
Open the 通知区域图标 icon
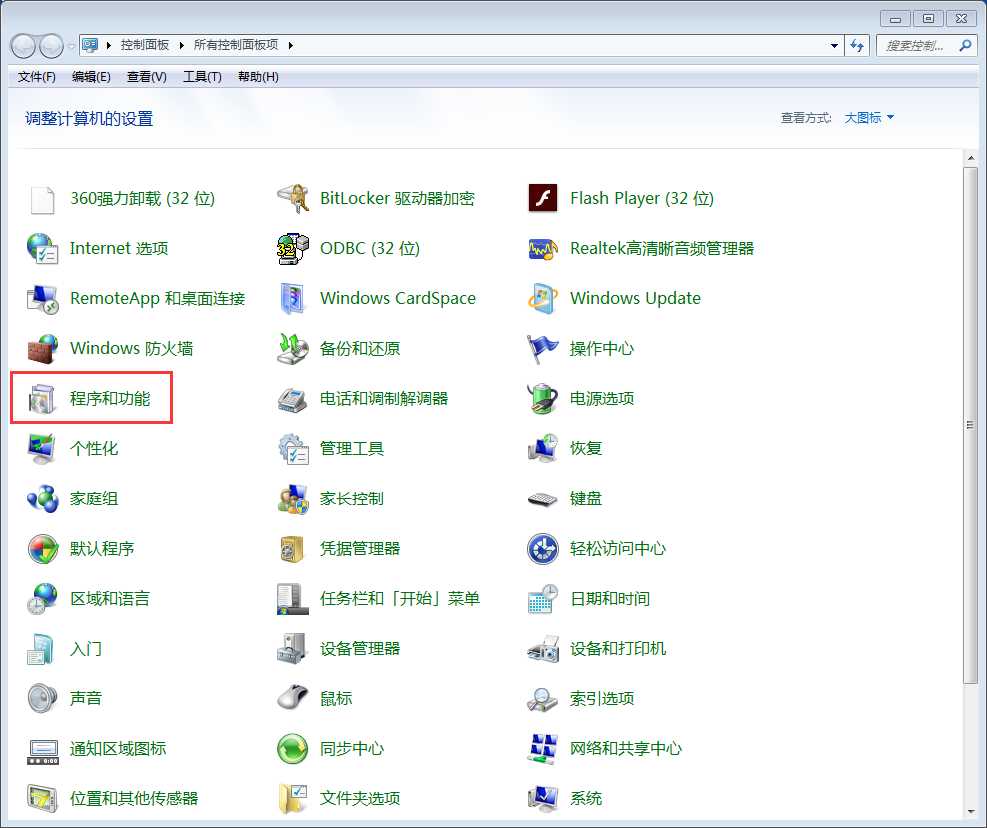pos(42,751)
